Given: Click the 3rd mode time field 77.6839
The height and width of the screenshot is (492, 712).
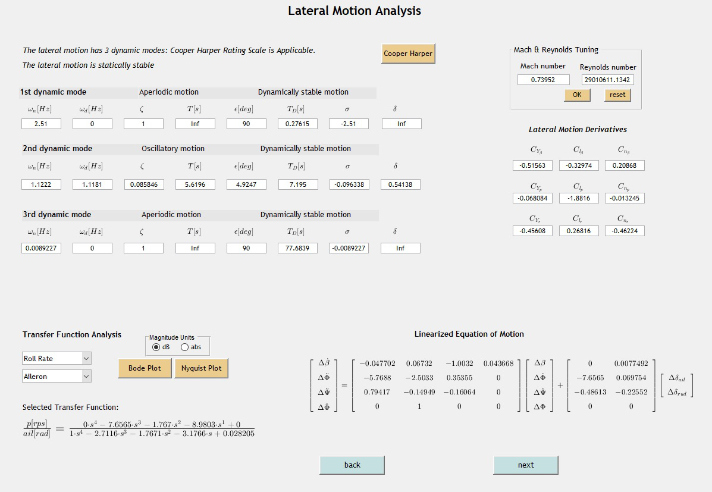Looking at the screenshot, I should coord(296,248).
